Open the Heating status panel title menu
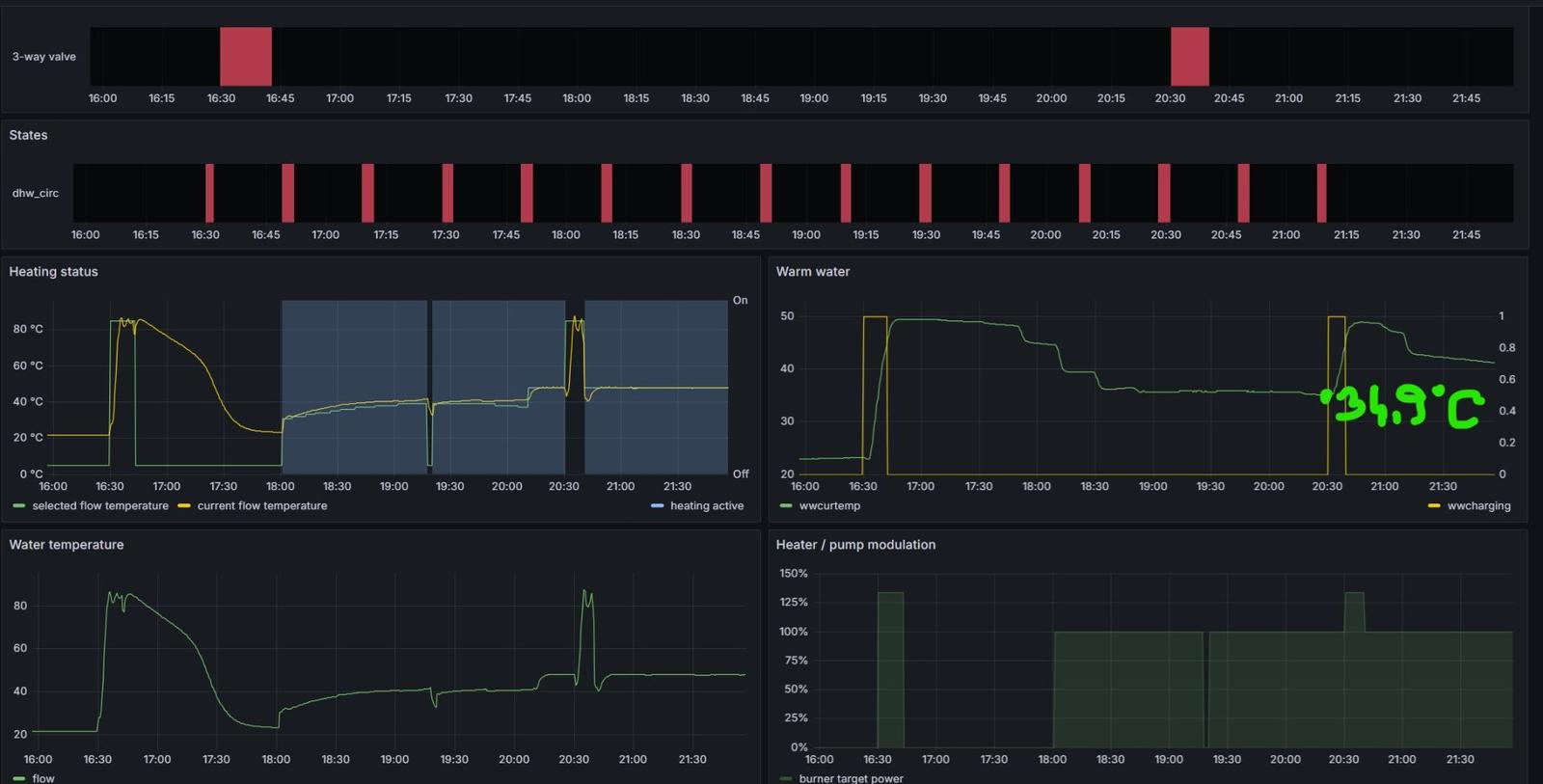 (54, 272)
